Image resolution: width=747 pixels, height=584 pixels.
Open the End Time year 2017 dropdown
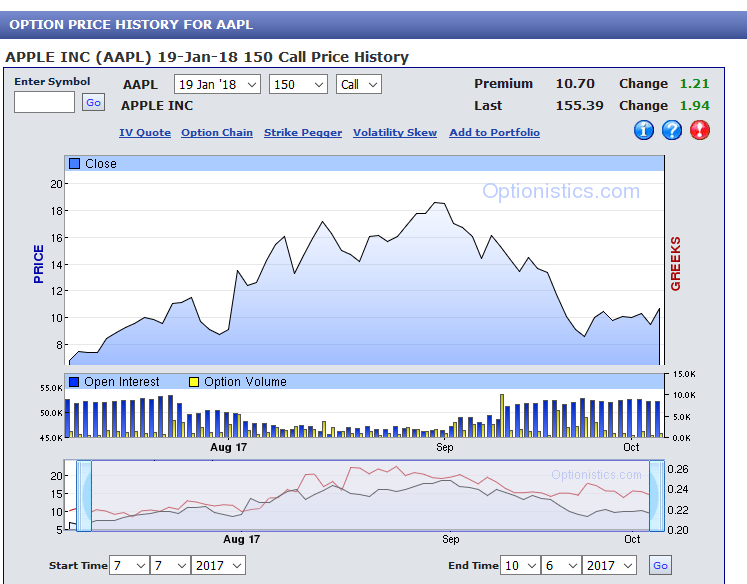tap(609, 565)
